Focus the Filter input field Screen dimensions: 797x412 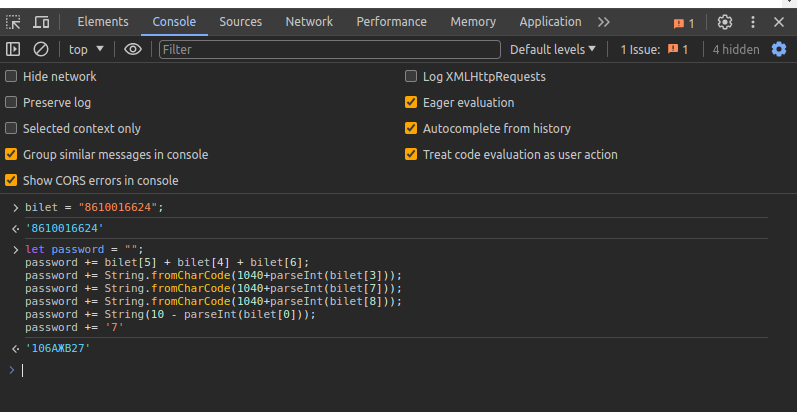pyautogui.click(x=330, y=49)
